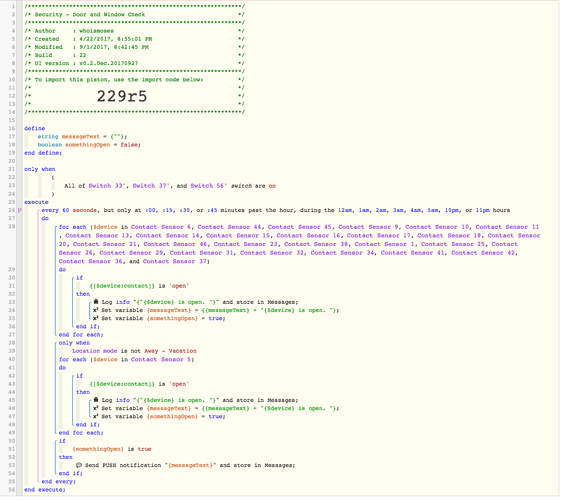Select Contact Sensor 36 in the for-each list

click(90, 262)
